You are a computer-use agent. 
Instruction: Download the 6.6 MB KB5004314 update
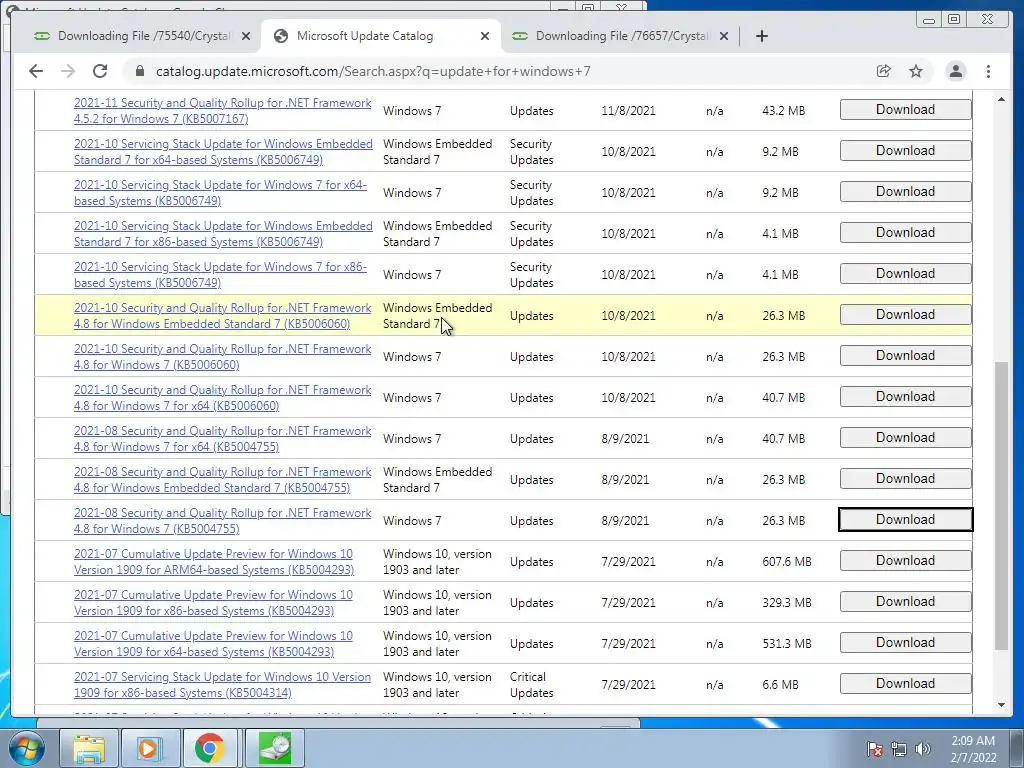905,684
